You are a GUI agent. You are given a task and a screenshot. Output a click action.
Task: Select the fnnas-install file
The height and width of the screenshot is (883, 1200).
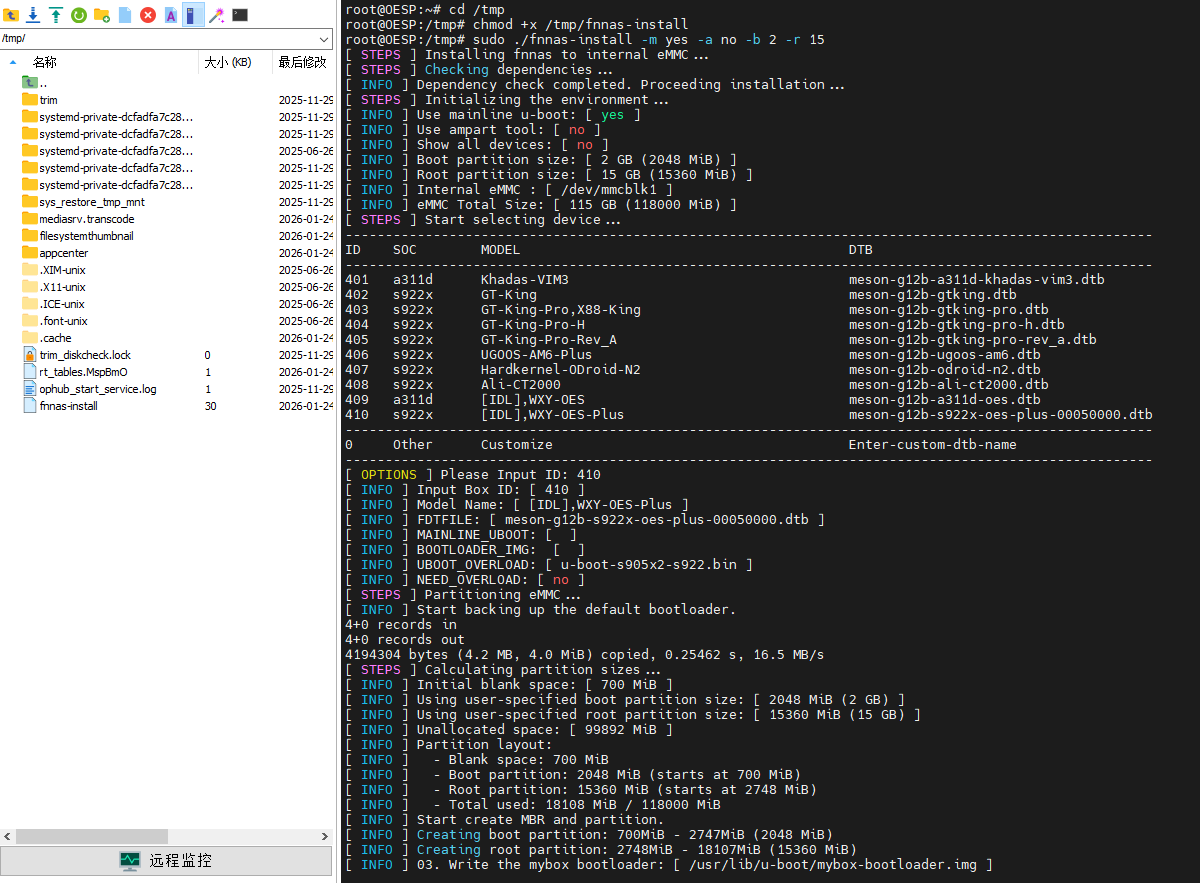[68, 406]
